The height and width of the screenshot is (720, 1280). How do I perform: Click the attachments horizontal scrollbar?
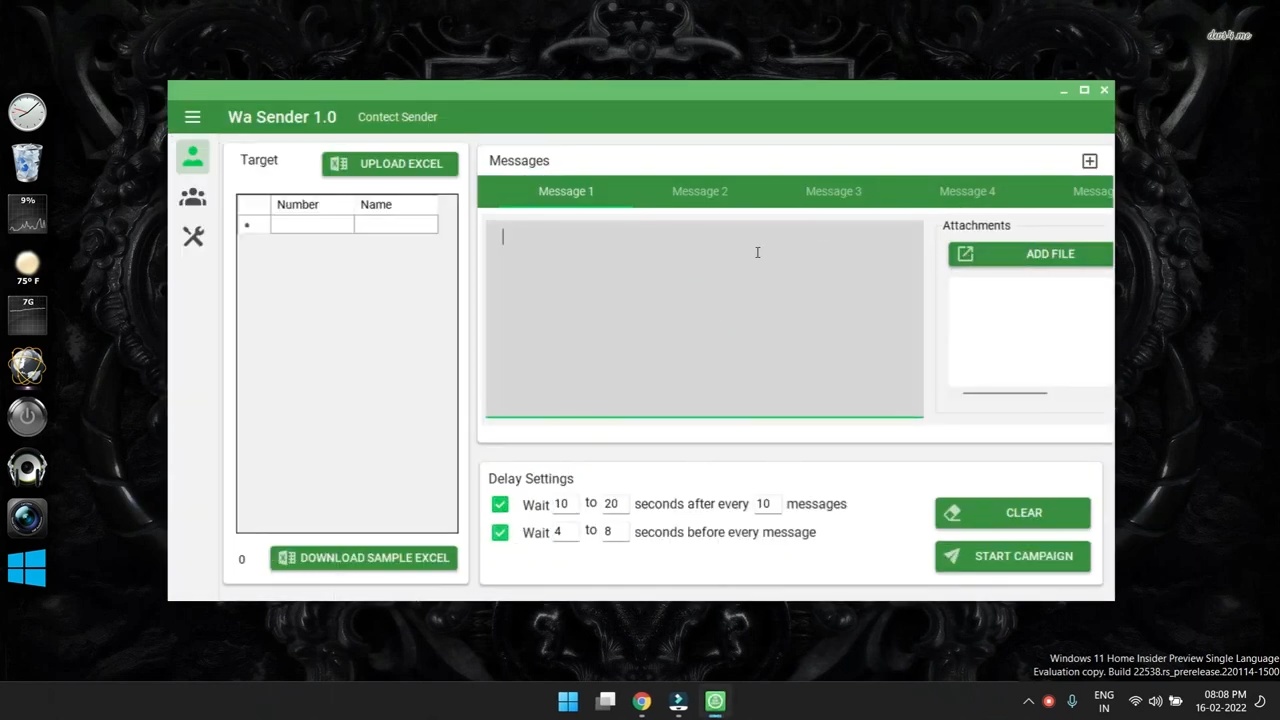[1005, 393]
